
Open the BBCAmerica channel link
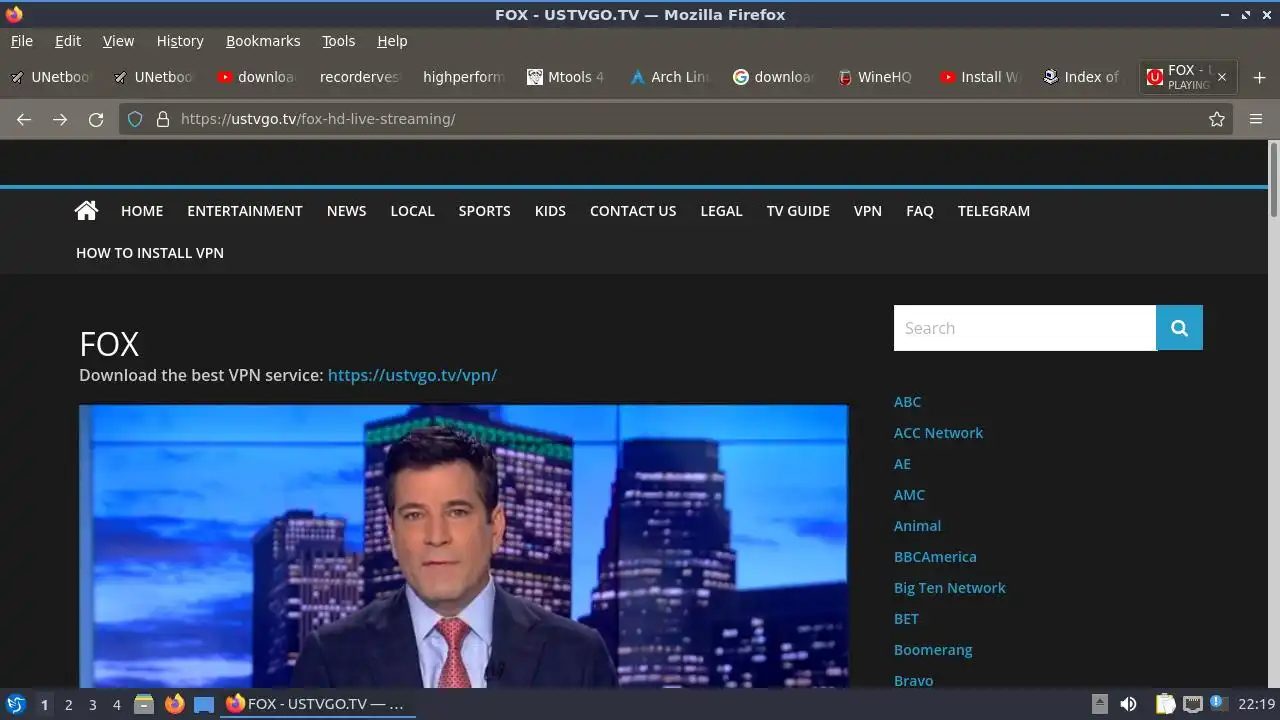point(935,557)
